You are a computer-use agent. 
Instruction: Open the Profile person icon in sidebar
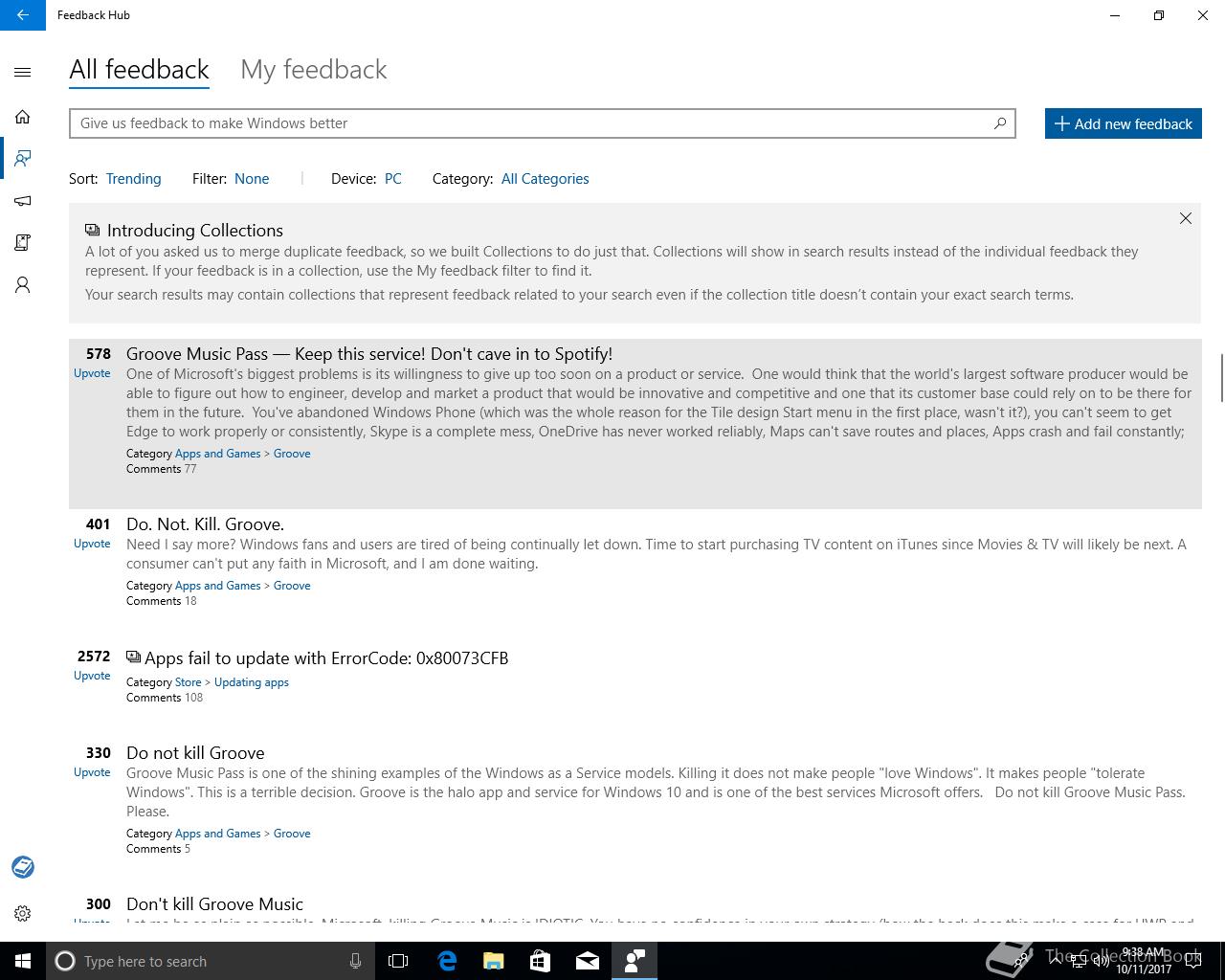pyautogui.click(x=23, y=285)
